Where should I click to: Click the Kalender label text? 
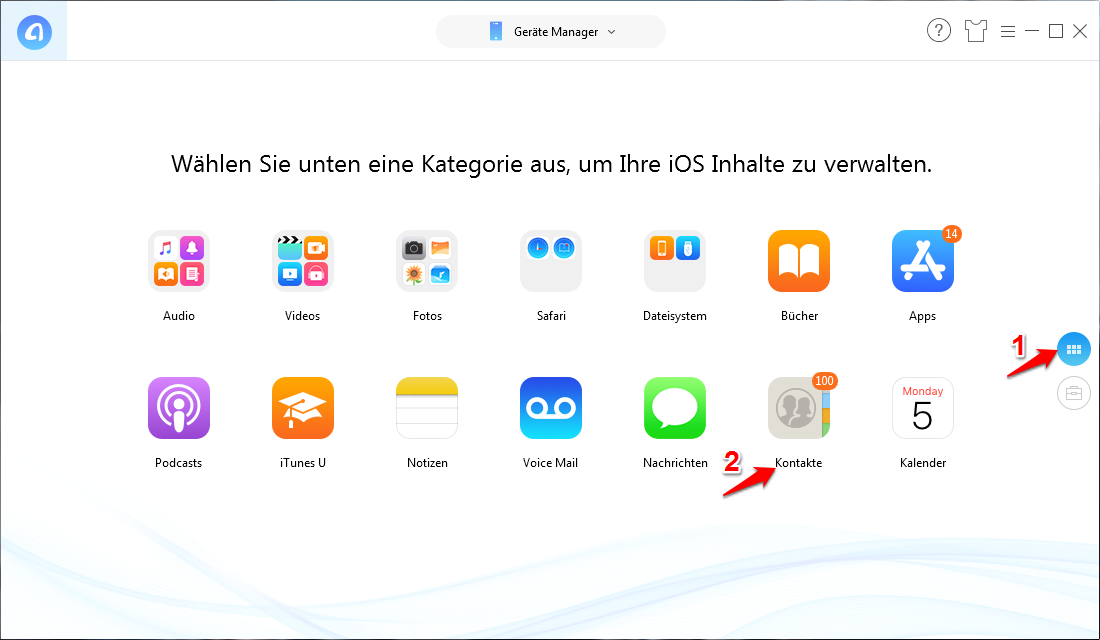[x=923, y=463]
